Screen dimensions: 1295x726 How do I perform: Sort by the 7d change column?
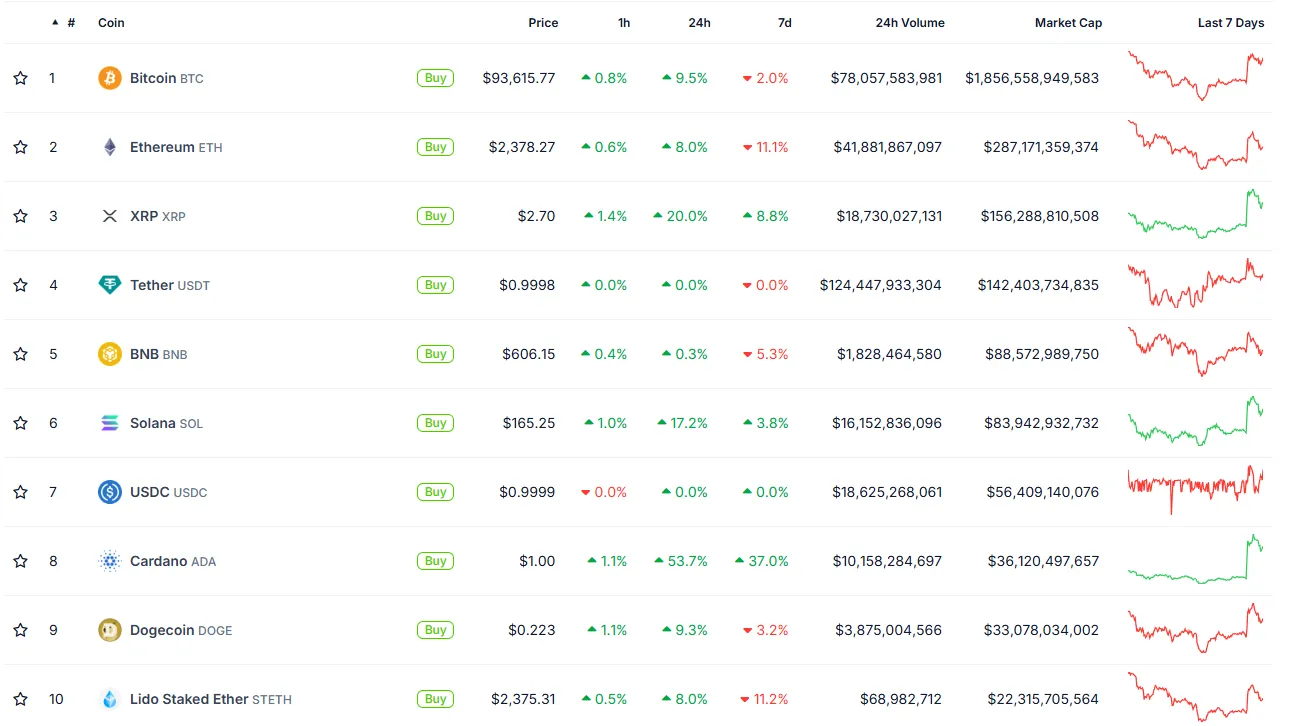pyautogui.click(x=784, y=23)
